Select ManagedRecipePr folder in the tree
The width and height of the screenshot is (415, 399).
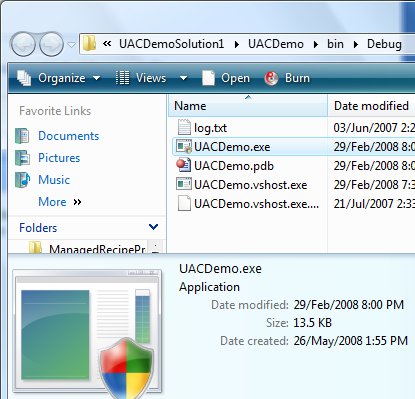(97, 248)
